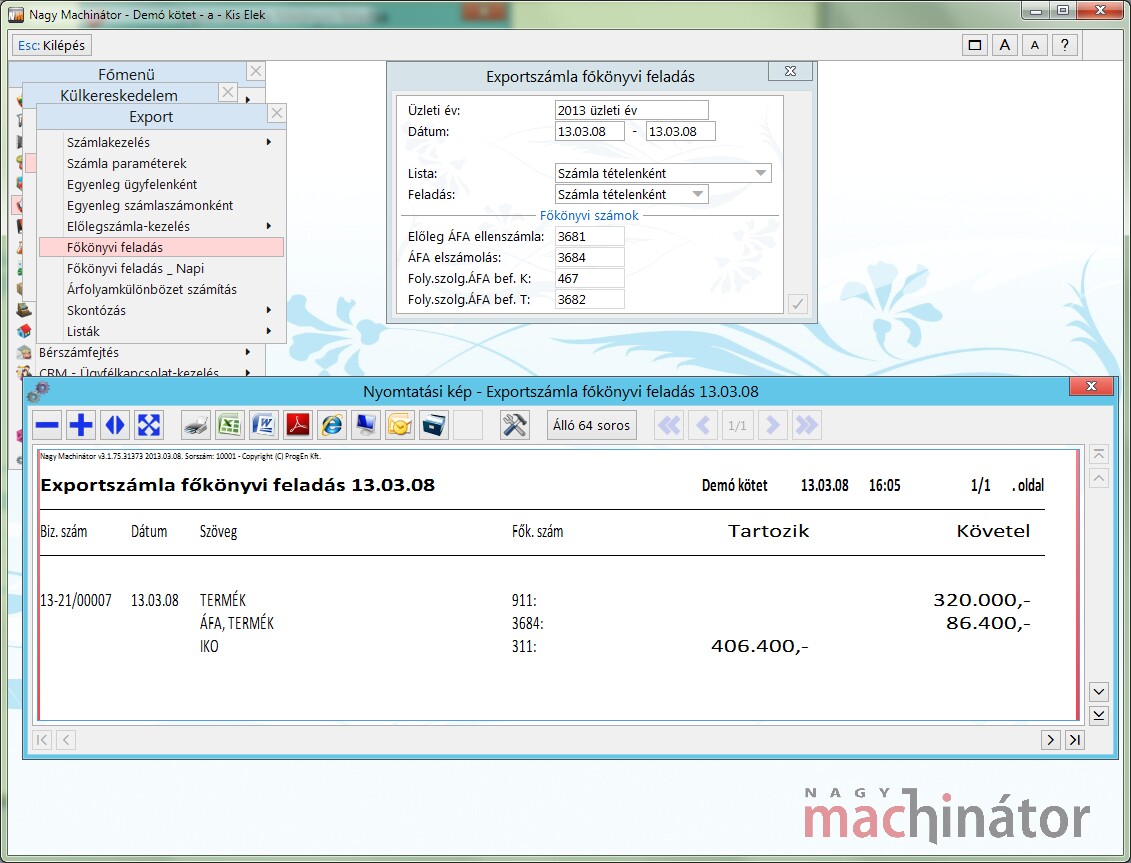Click the Álló 64 soros button
This screenshot has width=1131, height=863.
point(593,425)
